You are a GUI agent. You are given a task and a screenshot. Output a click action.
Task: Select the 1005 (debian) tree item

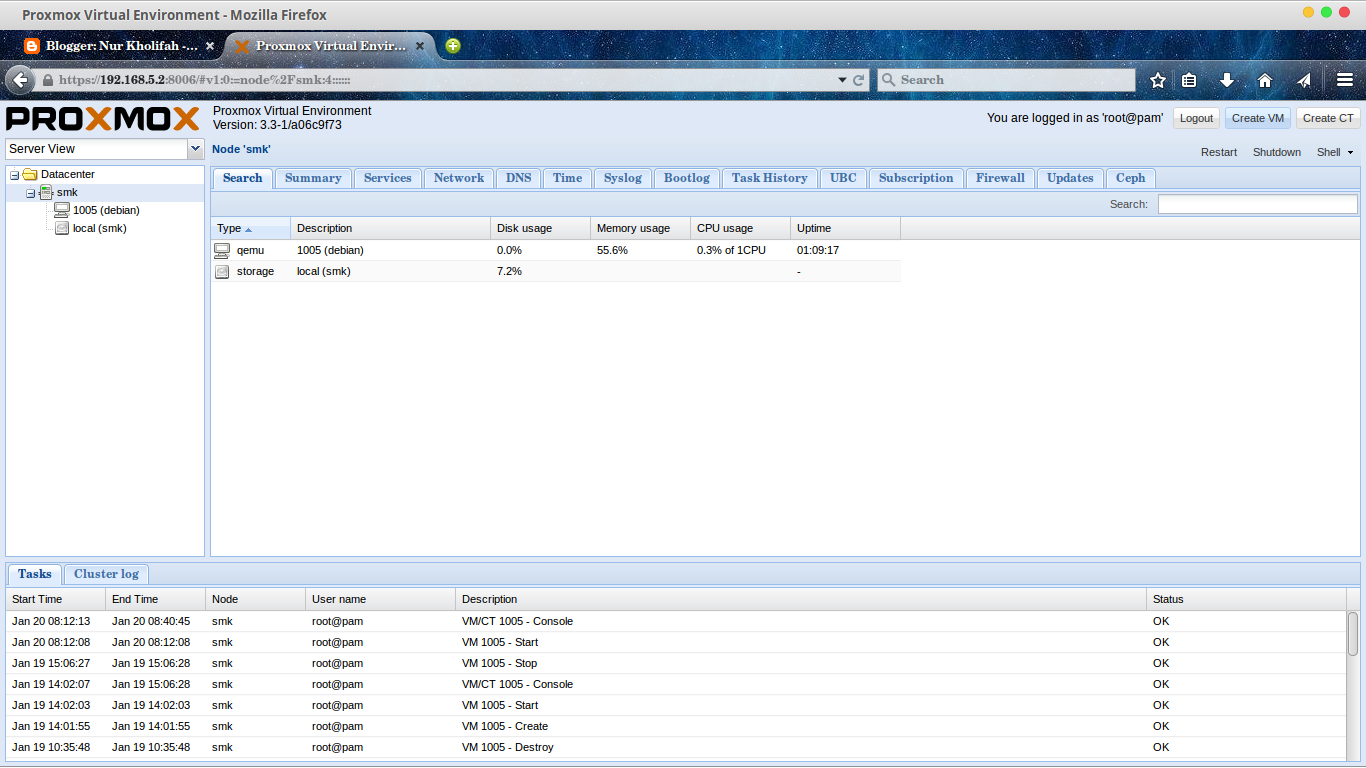[x=106, y=210]
